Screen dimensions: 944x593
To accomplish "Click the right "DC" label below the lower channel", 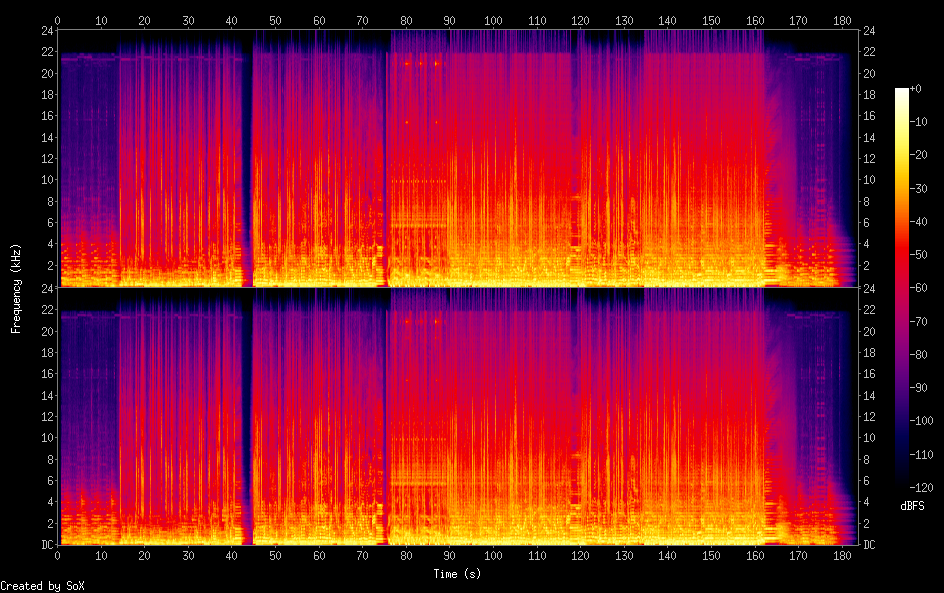I will tap(869, 545).
